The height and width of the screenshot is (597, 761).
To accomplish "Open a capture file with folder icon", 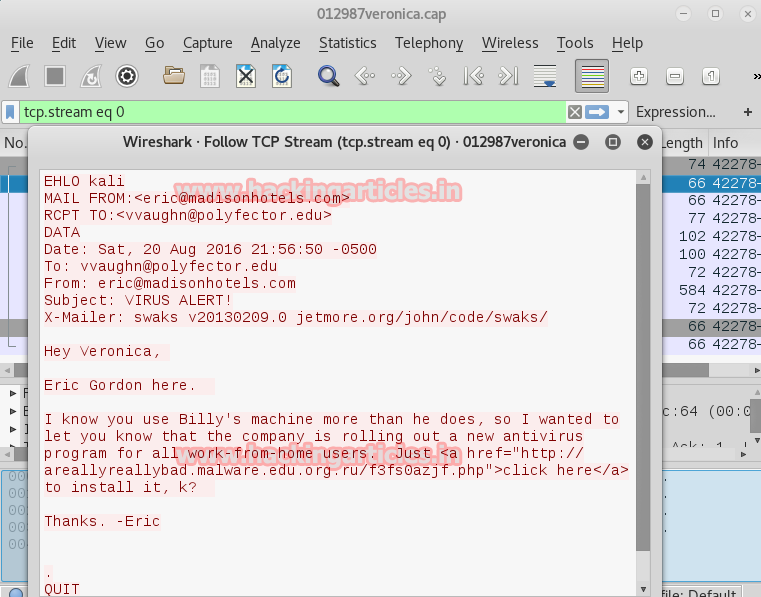I will [x=174, y=76].
